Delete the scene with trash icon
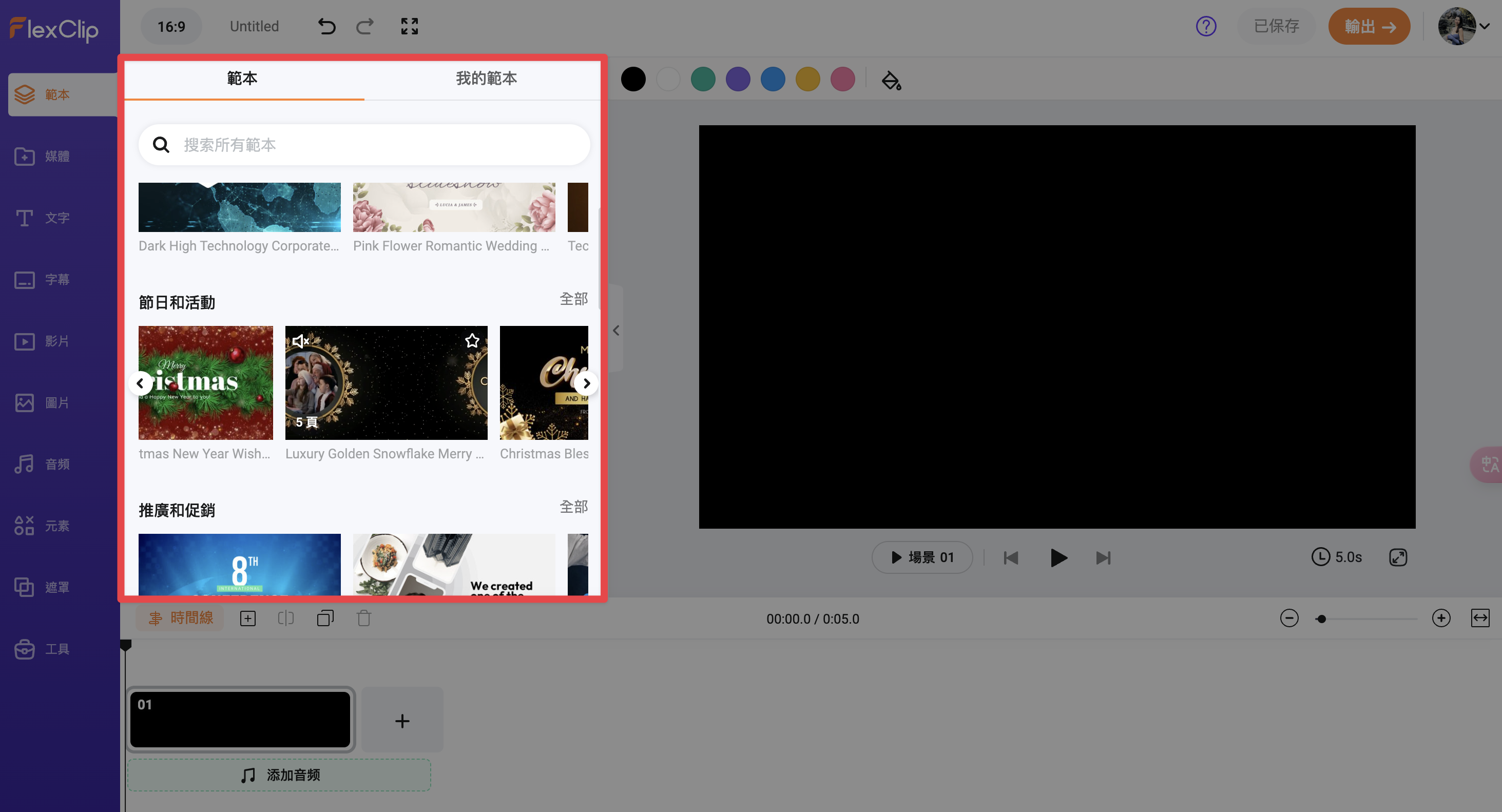Screen dimensions: 1502x812 pyautogui.click(x=364, y=618)
